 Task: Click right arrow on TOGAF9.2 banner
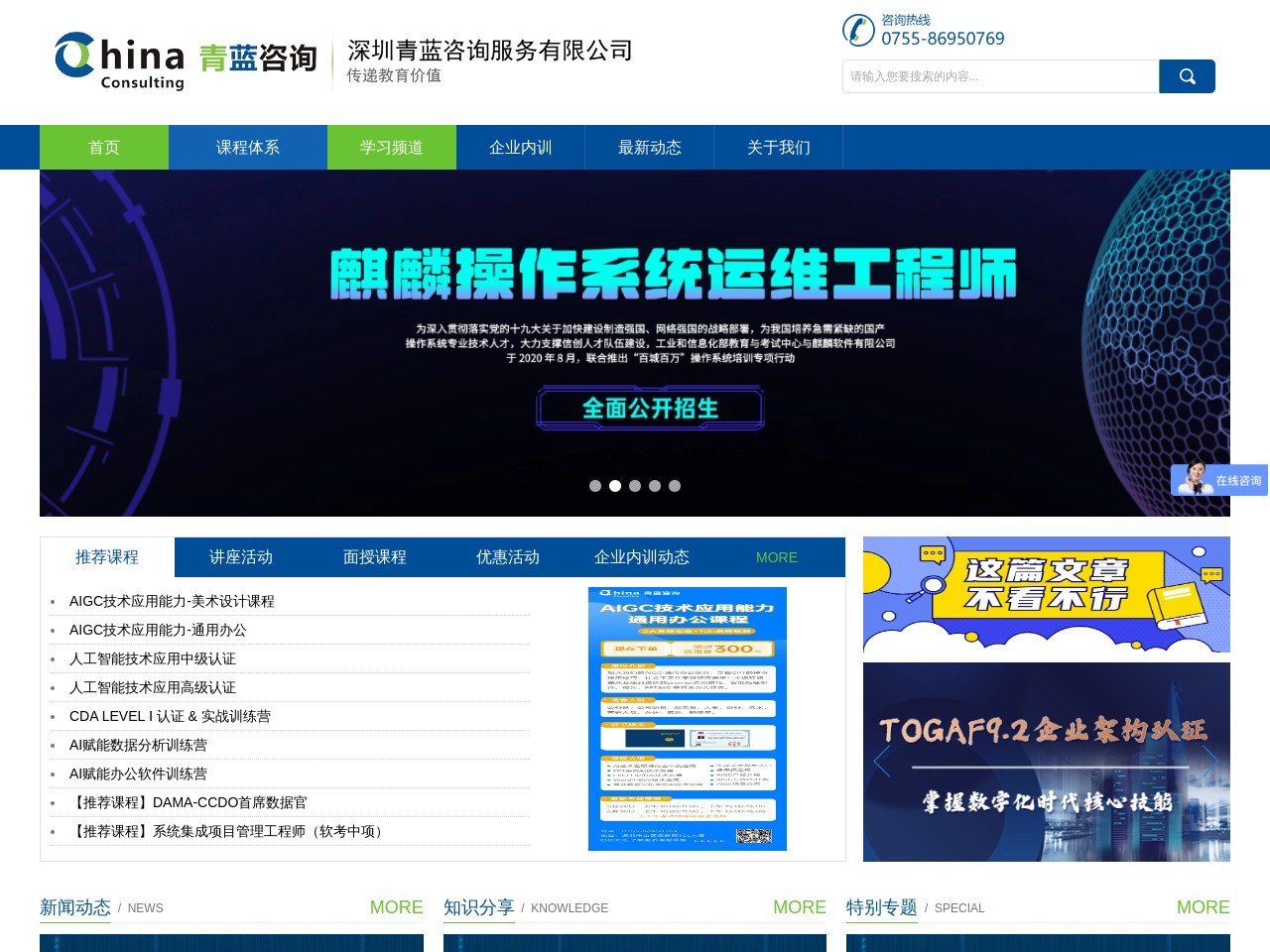[x=1212, y=762]
